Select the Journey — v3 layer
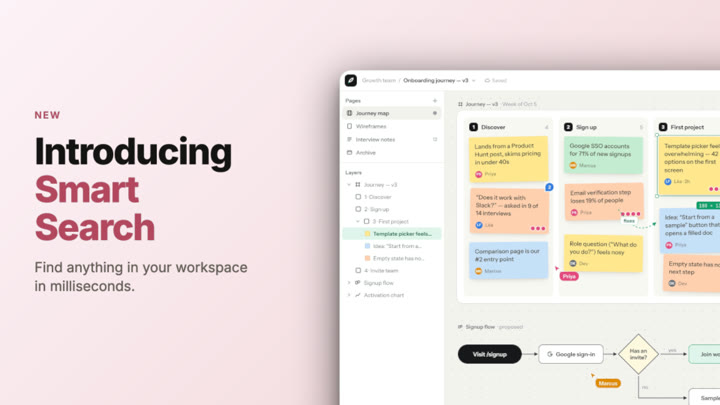This screenshot has width=720, height=405. [380, 185]
